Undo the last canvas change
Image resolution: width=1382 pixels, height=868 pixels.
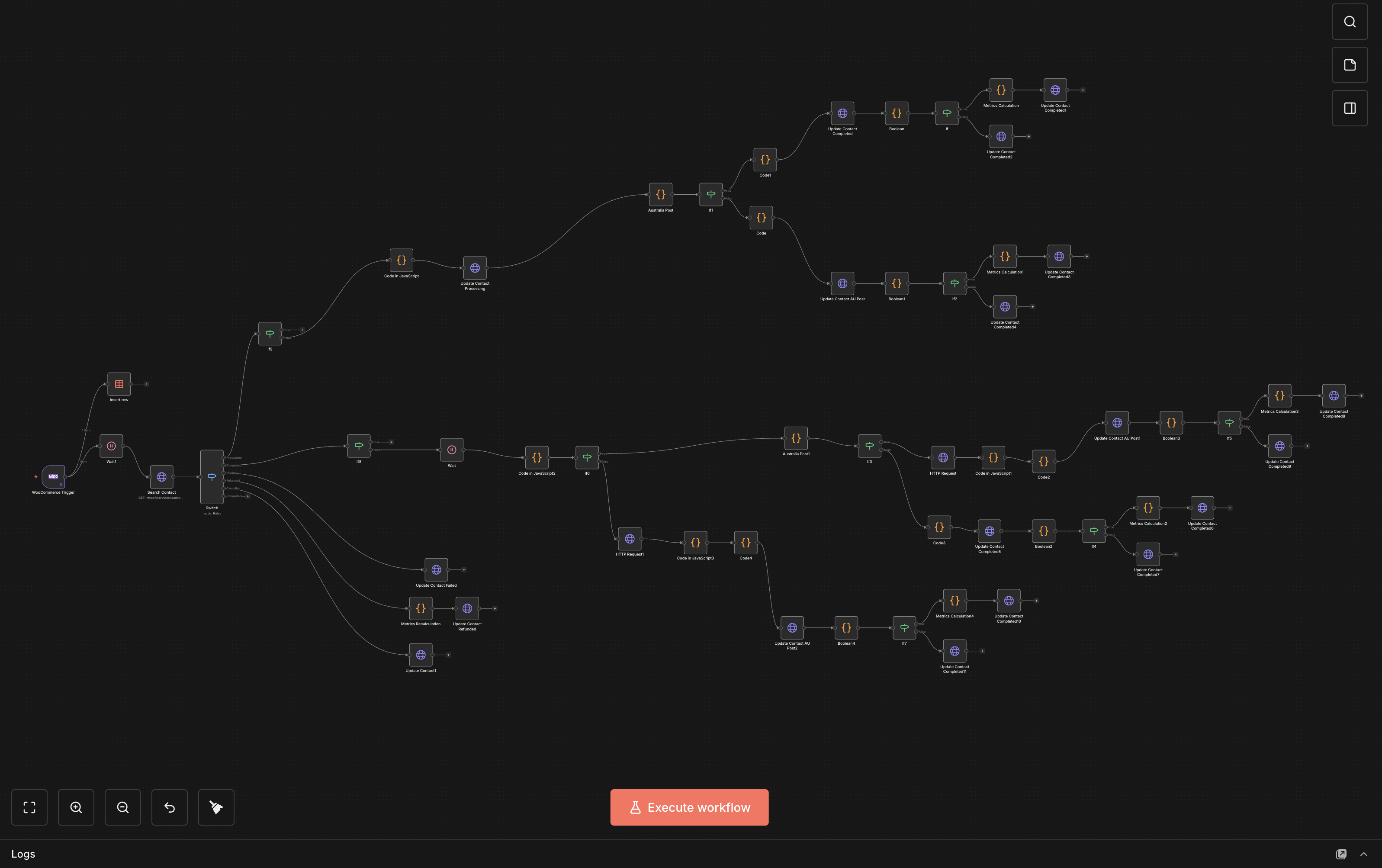click(x=169, y=807)
